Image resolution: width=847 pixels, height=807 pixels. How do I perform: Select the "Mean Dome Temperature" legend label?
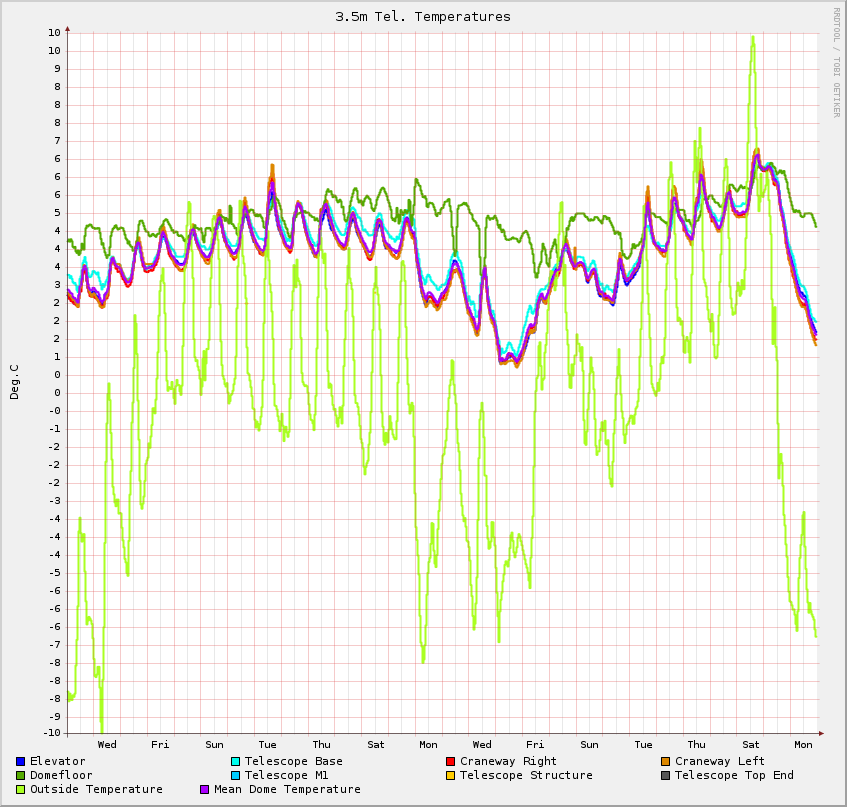coord(287,789)
